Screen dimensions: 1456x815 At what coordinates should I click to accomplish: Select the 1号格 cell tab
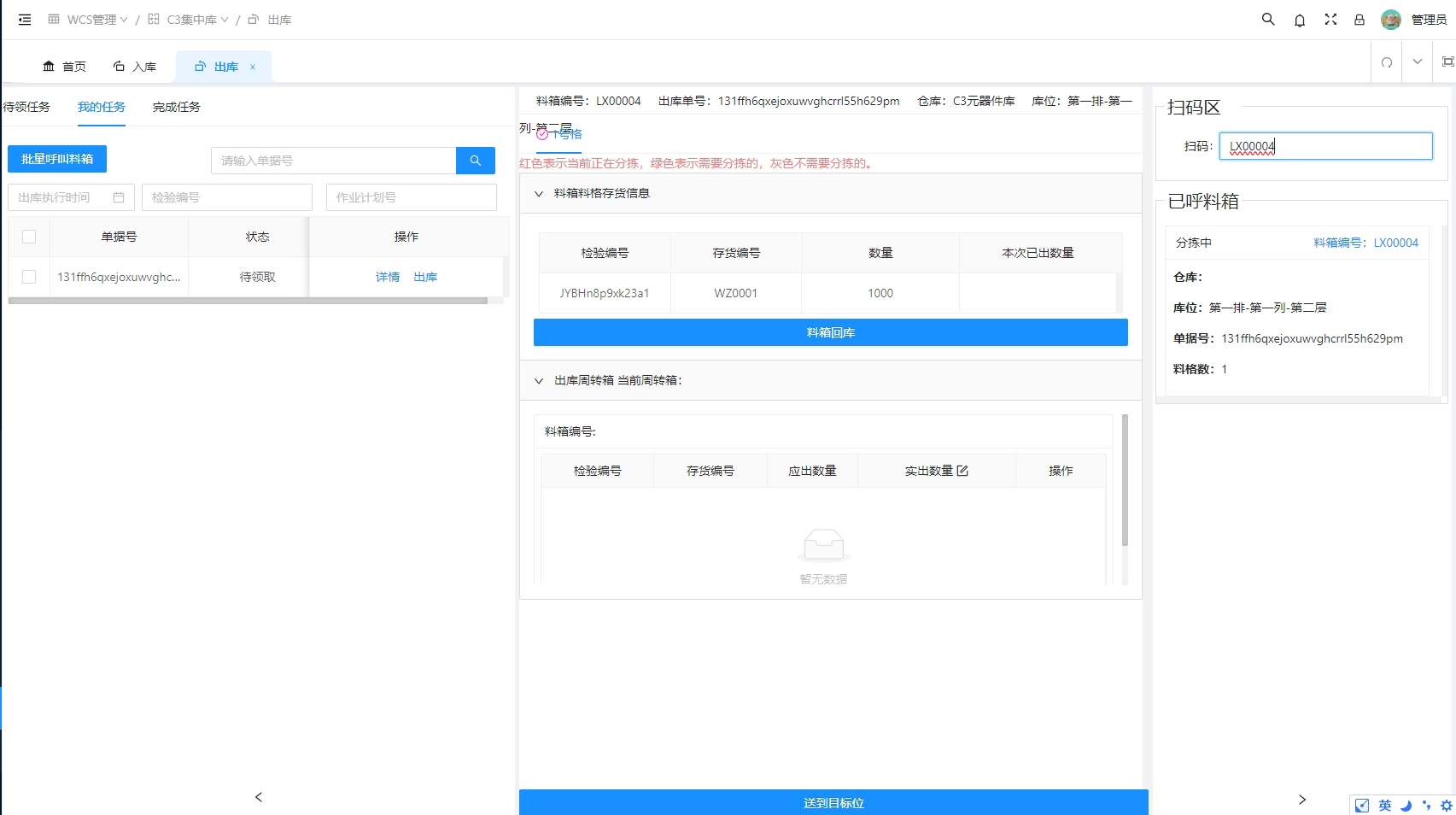(559, 134)
